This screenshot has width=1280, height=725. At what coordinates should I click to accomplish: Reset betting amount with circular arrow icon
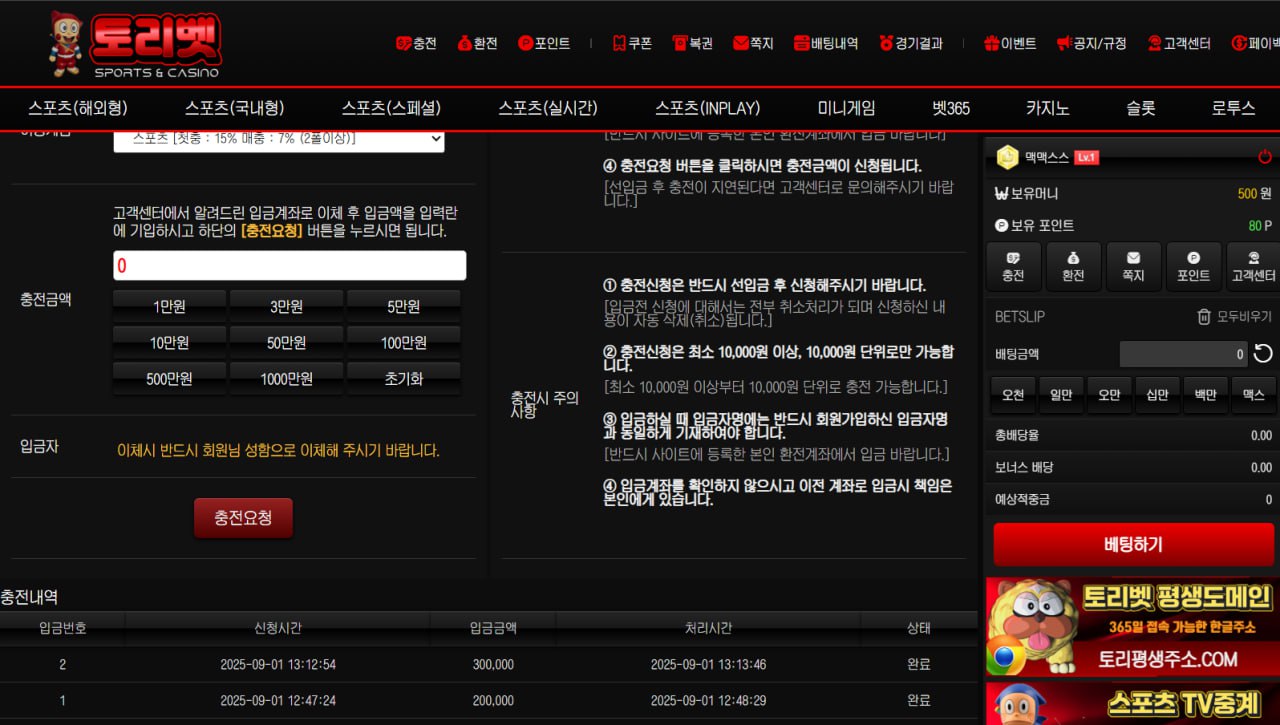[x=1263, y=354]
